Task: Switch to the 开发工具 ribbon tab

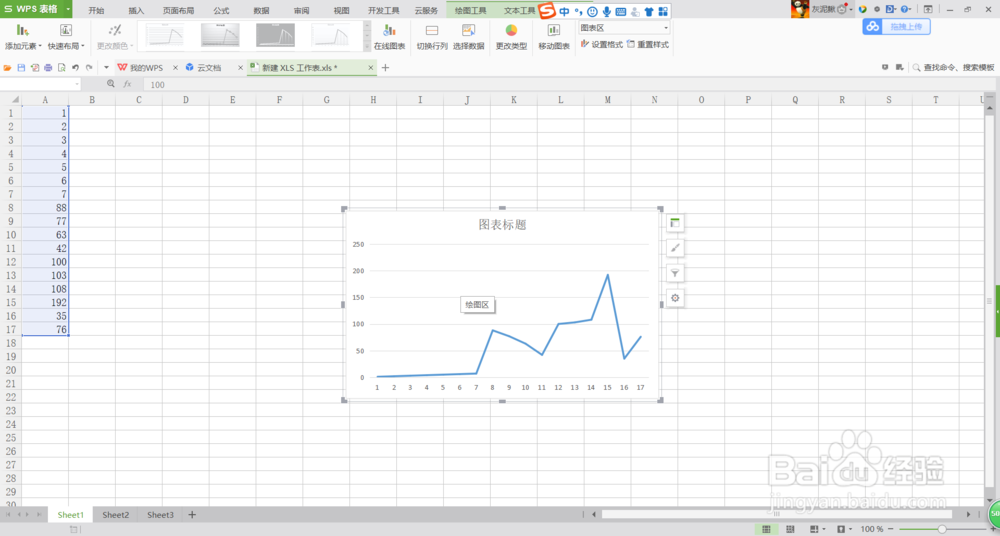Action: pyautogui.click(x=384, y=10)
